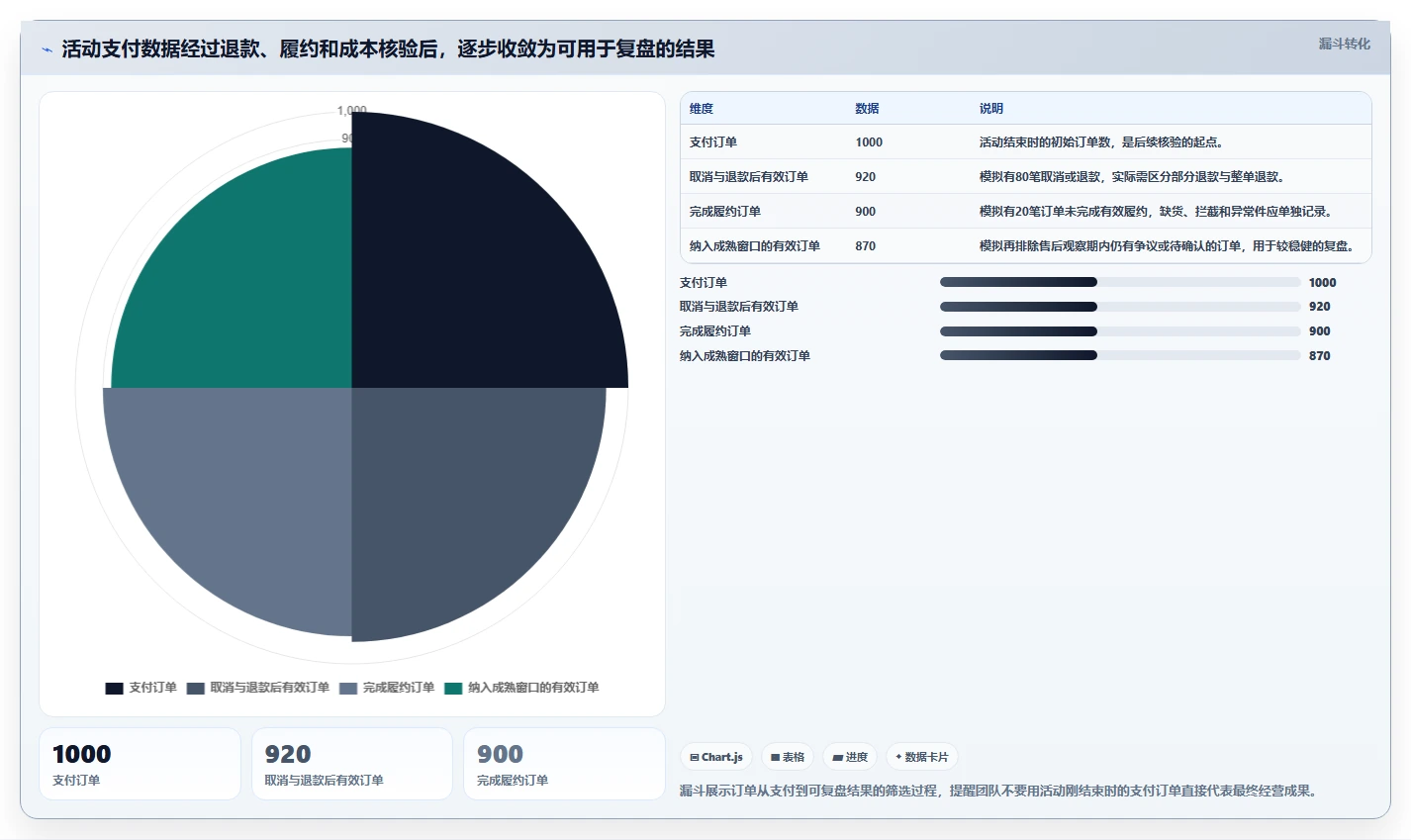Click the 支付订单 progress bar
1411x840 pixels.
1120,282
